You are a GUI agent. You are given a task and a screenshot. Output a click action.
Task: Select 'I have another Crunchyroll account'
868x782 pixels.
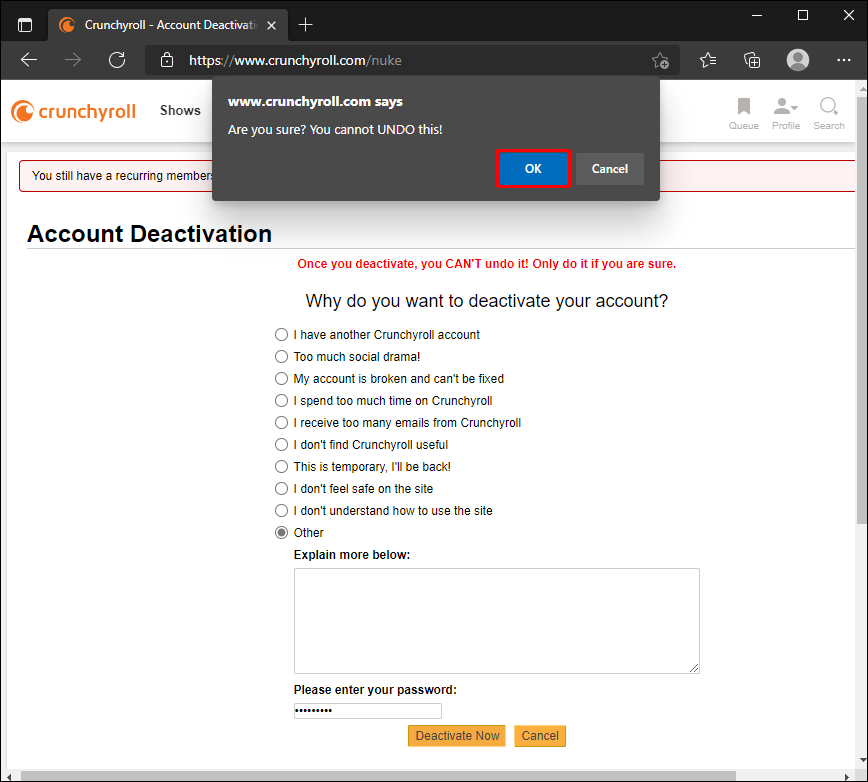pos(281,335)
